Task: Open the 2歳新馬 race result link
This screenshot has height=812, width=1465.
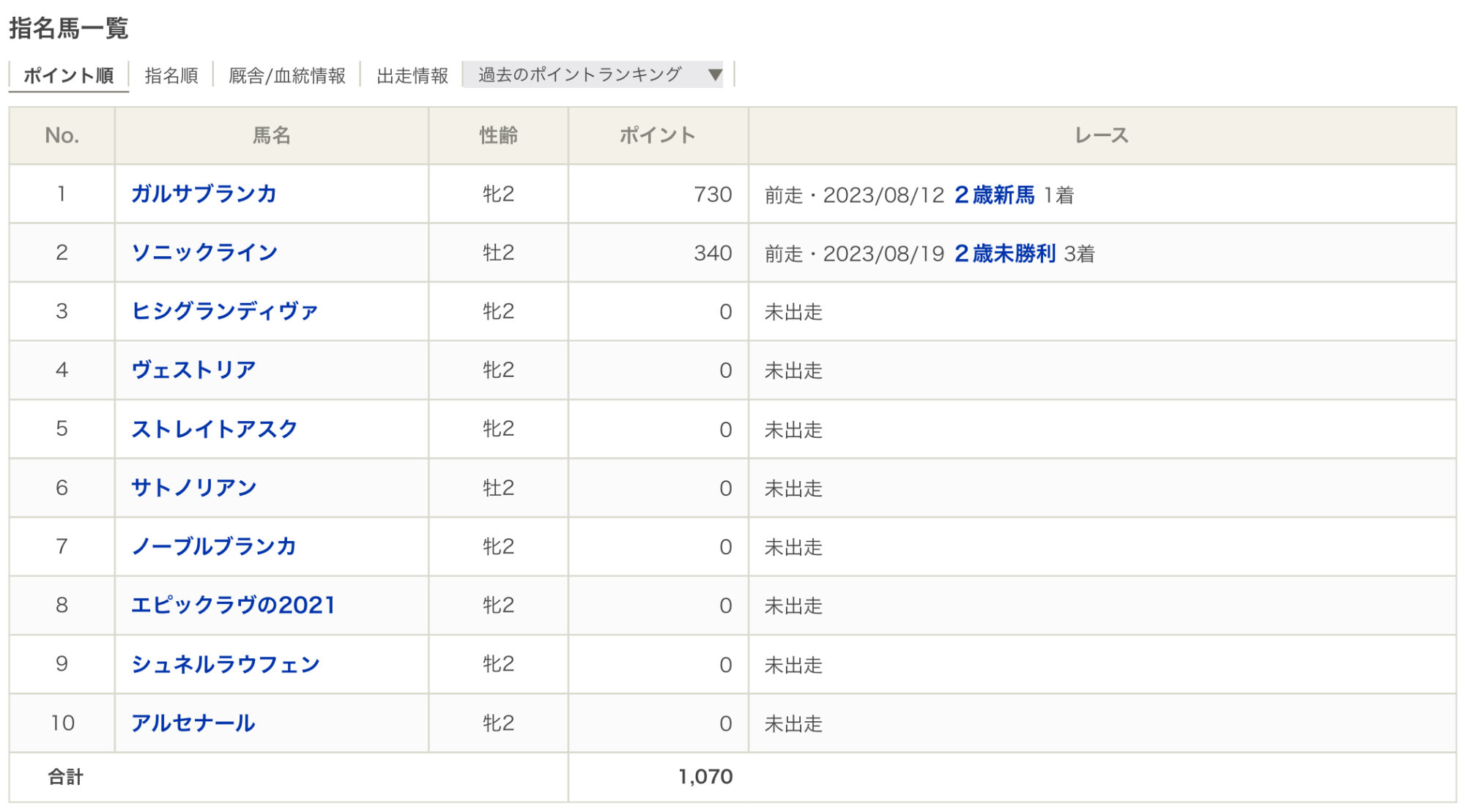Action: pos(994,195)
